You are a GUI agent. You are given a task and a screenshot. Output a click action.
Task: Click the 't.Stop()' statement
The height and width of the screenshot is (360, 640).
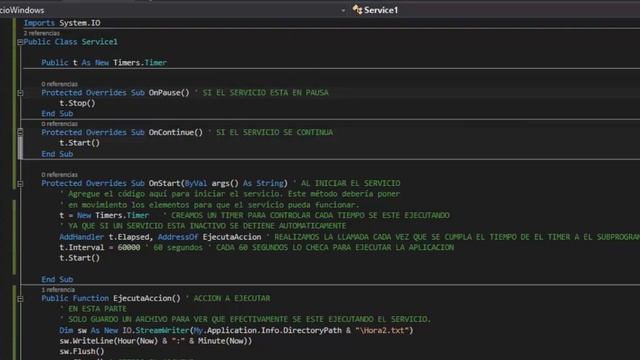(x=77, y=103)
